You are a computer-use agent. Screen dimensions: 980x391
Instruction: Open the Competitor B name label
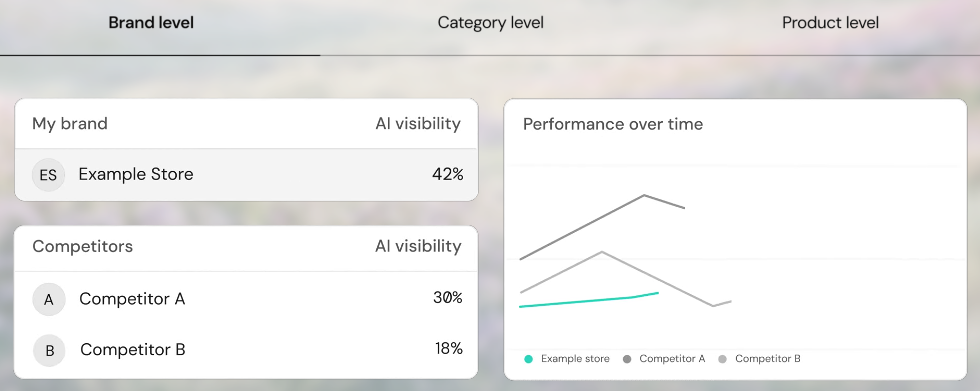tap(133, 349)
